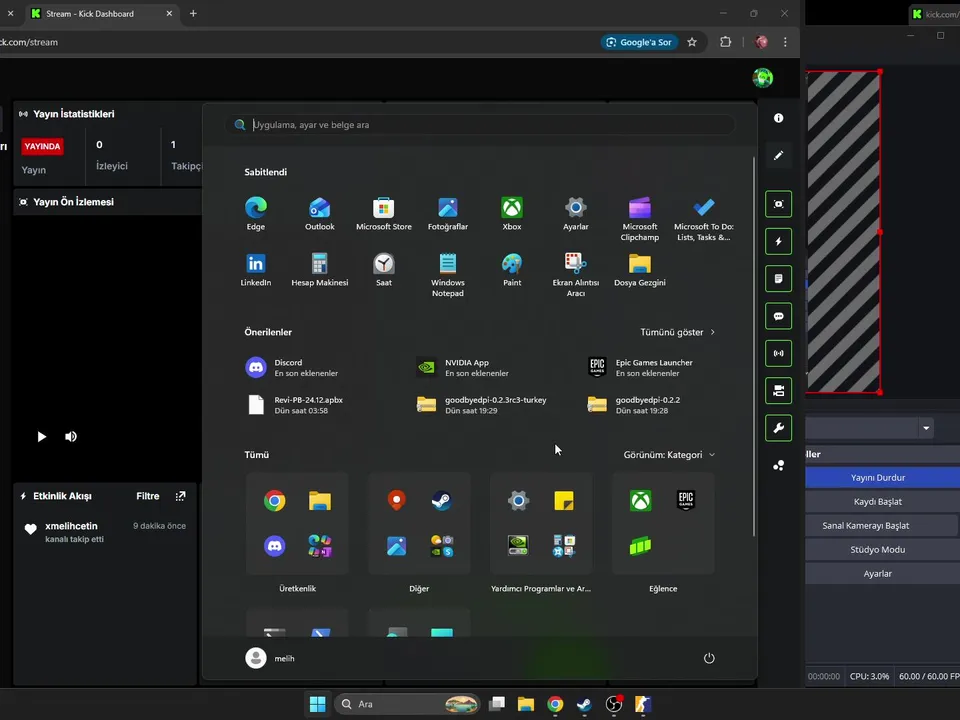This screenshot has width=960, height=720.
Task: Open Hesap Makinesi calculator
Action: (320, 270)
